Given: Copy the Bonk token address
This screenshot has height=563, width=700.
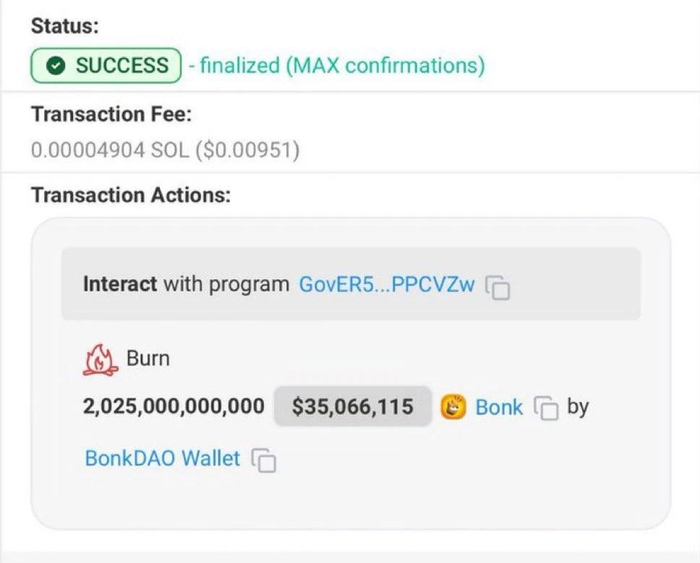Looking at the screenshot, I should [545, 409].
